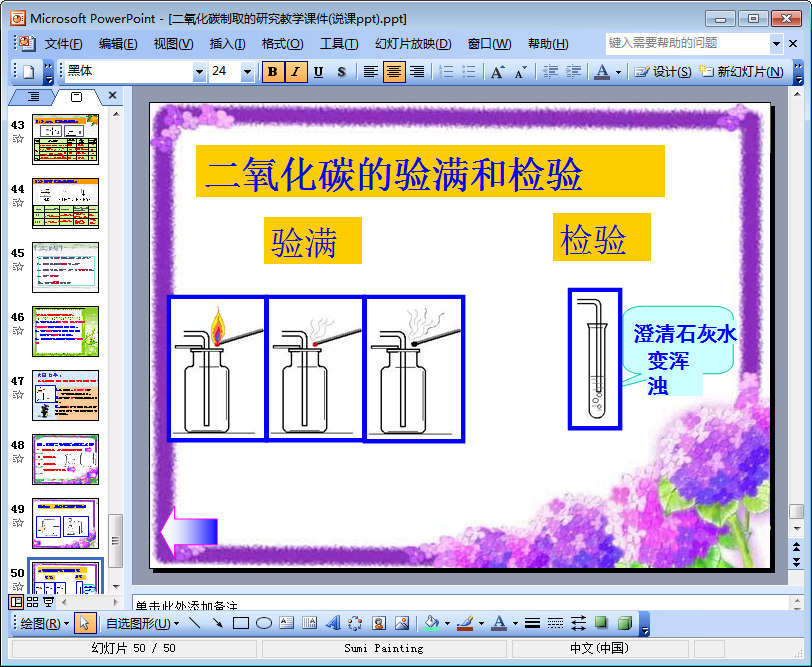Click the Insert WordArt icon
The height and width of the screenshot is (667, 812).
pos(334,623)
